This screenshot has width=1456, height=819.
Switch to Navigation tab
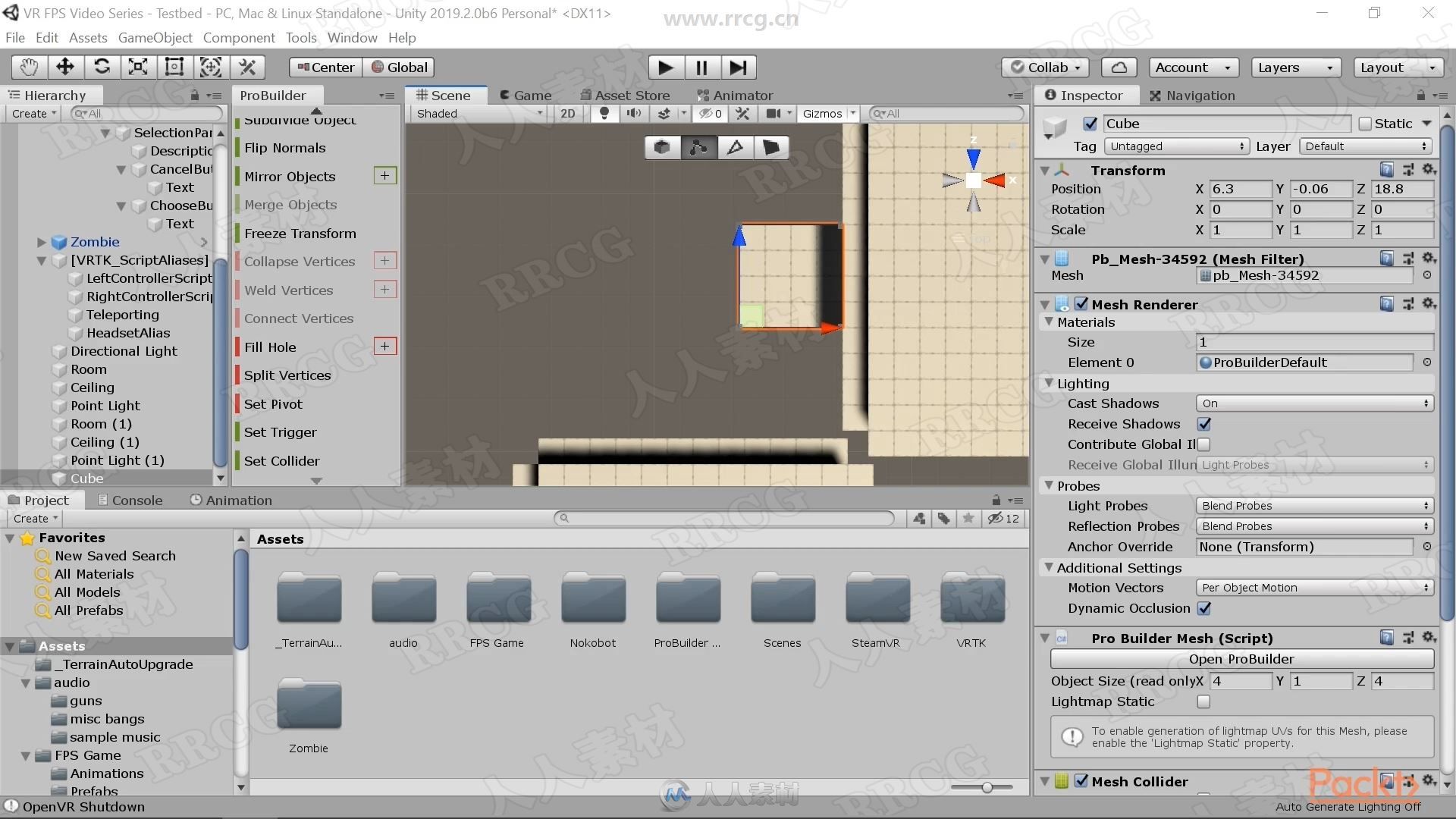point(1192,96)
